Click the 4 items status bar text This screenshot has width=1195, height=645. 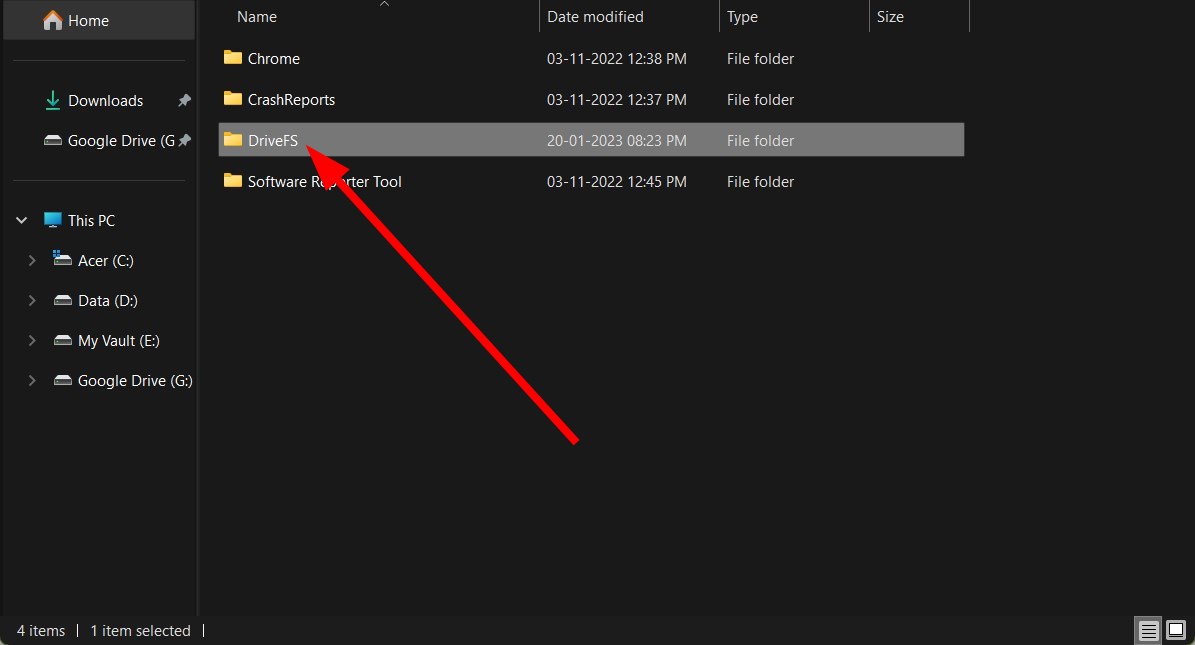[41, 631]
